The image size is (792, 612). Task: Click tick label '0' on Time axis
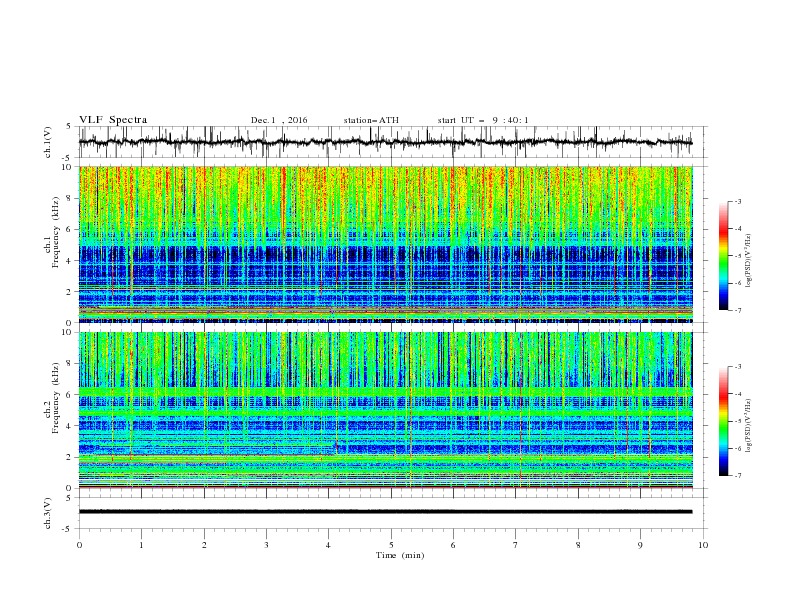79,545
